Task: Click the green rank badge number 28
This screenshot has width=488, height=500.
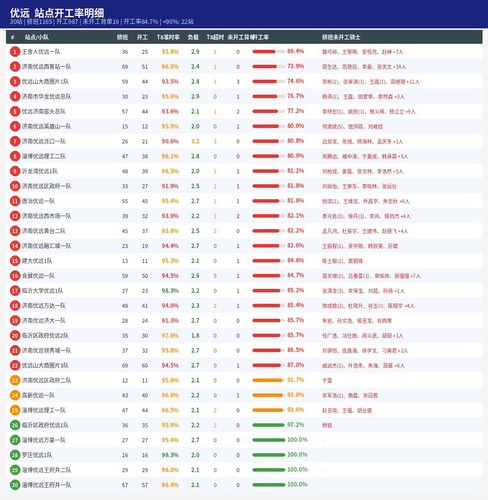Action: click(15, 455)
